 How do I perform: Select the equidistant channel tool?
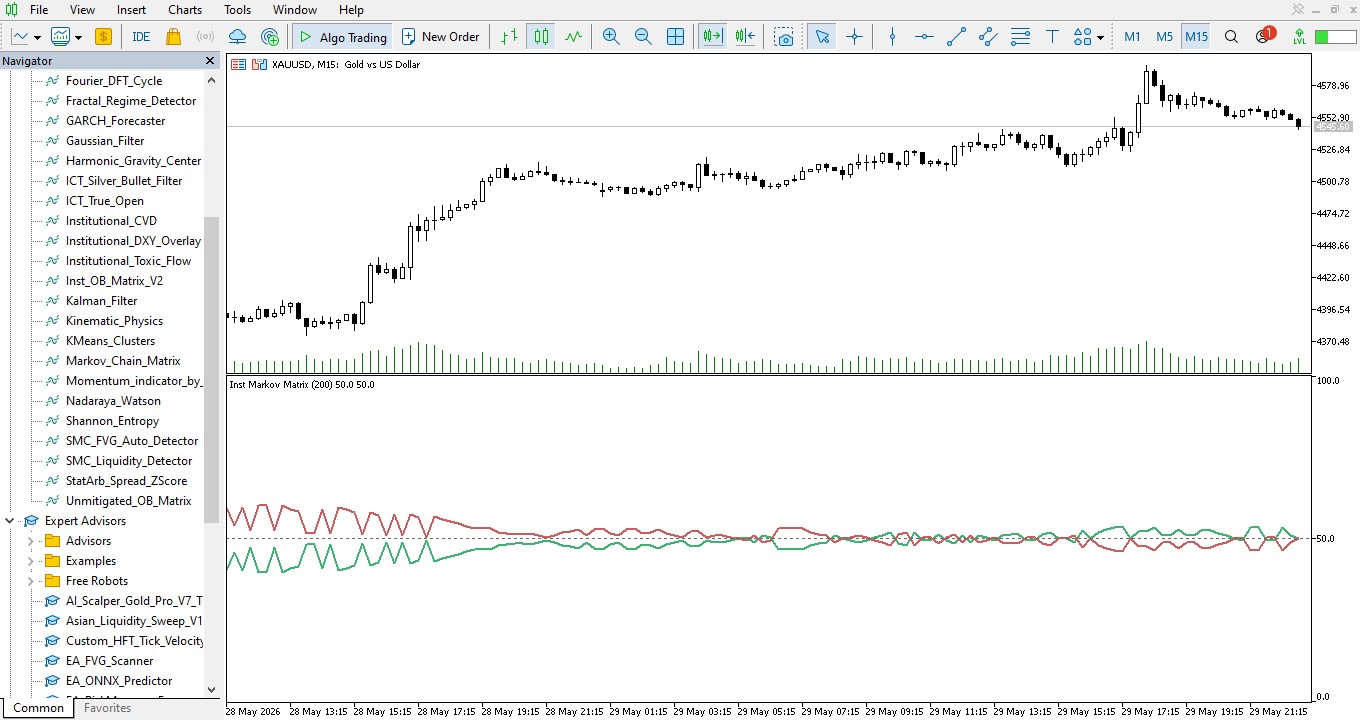(988, 37)
